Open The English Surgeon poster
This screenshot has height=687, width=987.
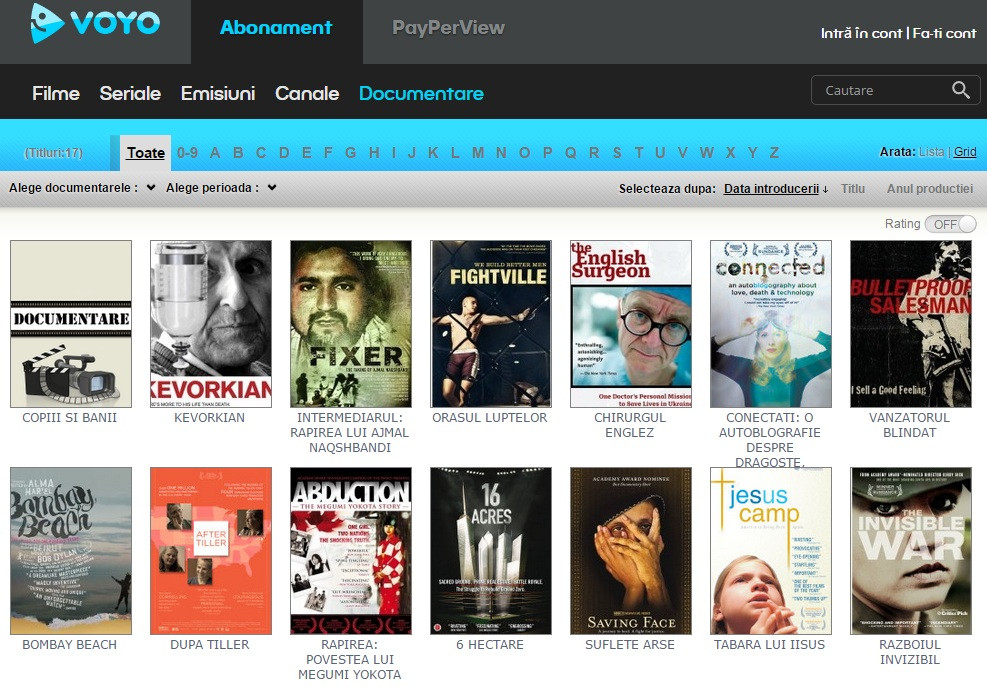(630, 323)
